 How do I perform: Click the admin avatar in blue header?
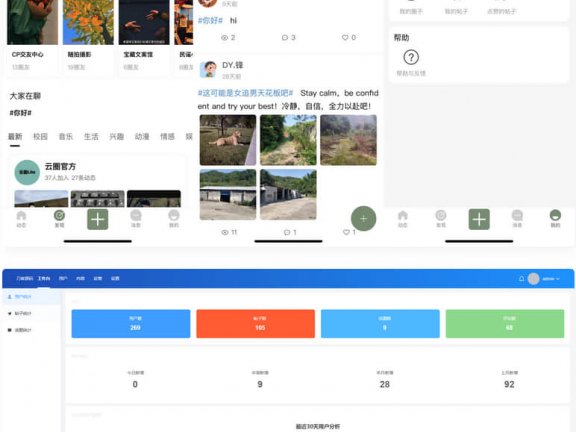533,279
